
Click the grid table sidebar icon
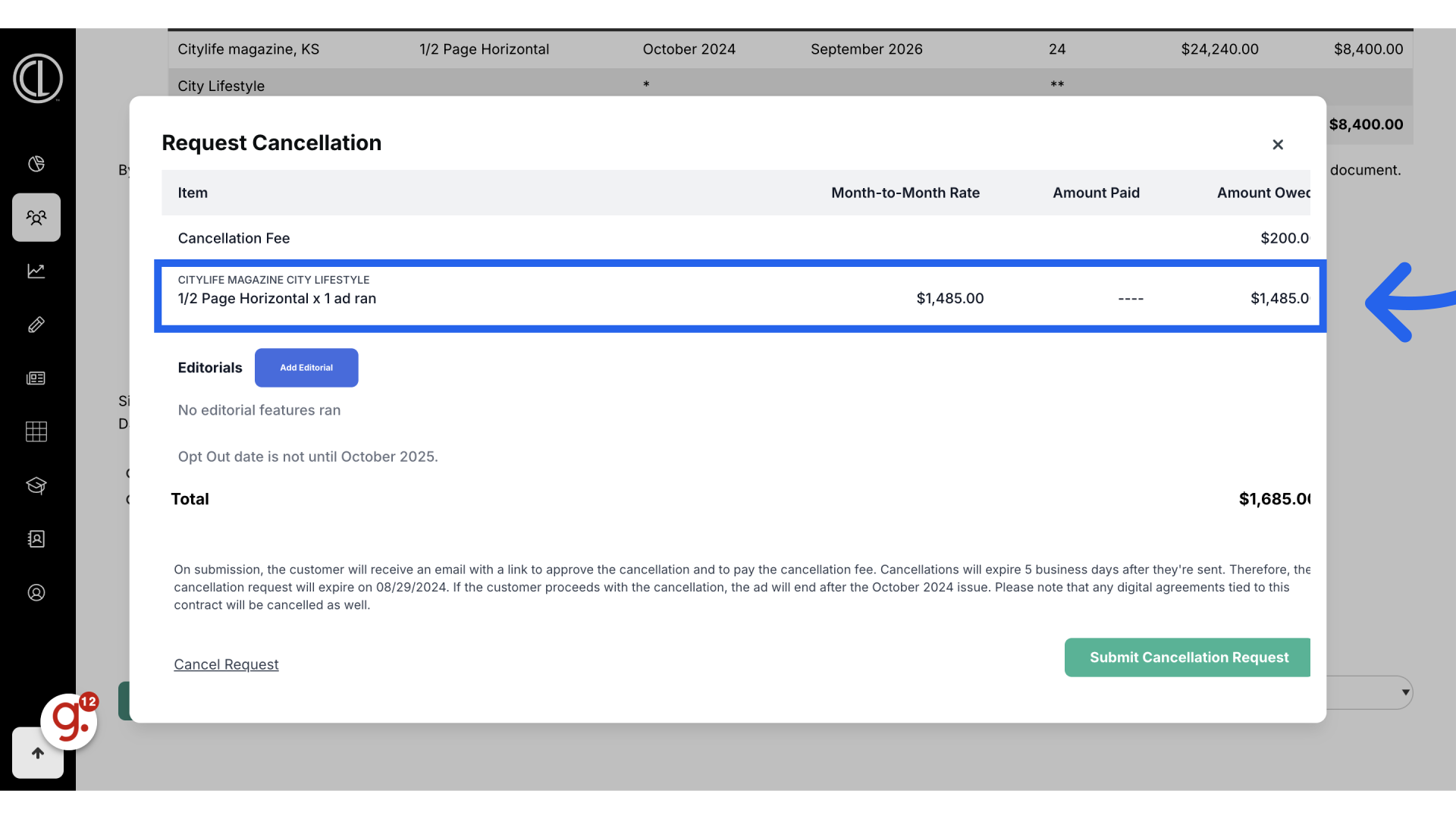36,431
